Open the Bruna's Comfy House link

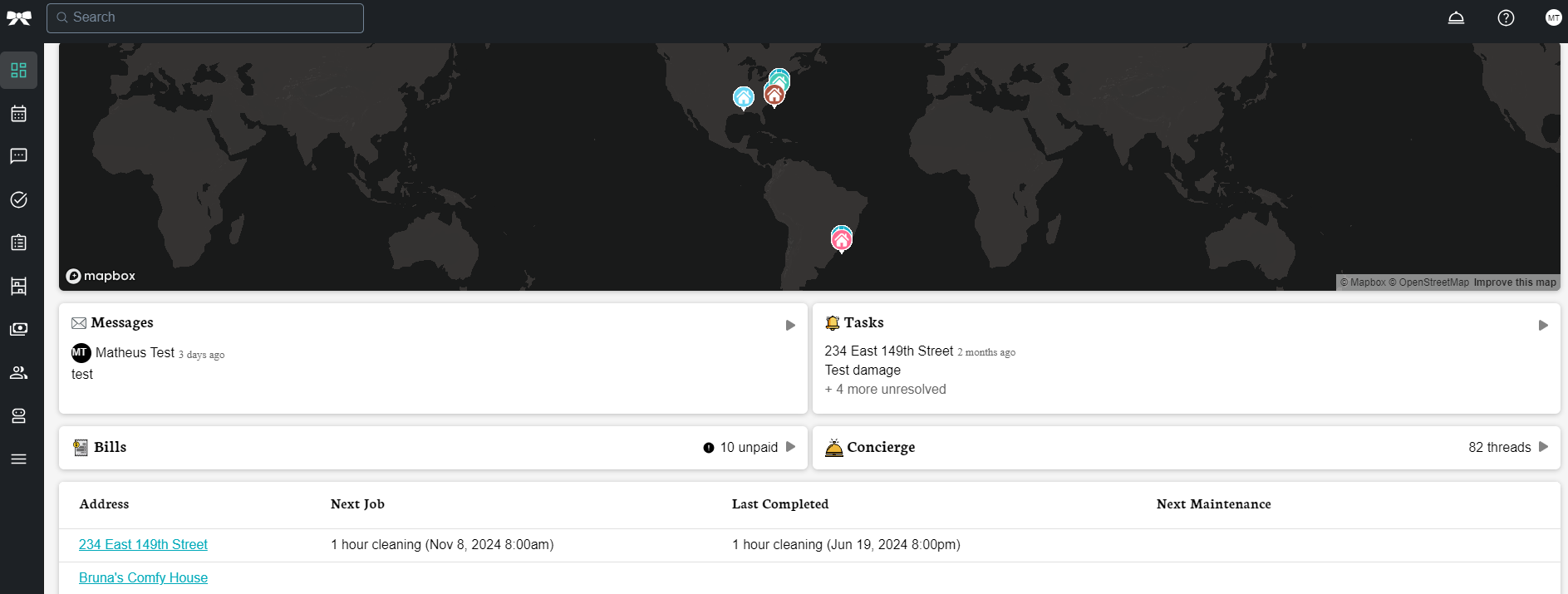coord(143,578)
